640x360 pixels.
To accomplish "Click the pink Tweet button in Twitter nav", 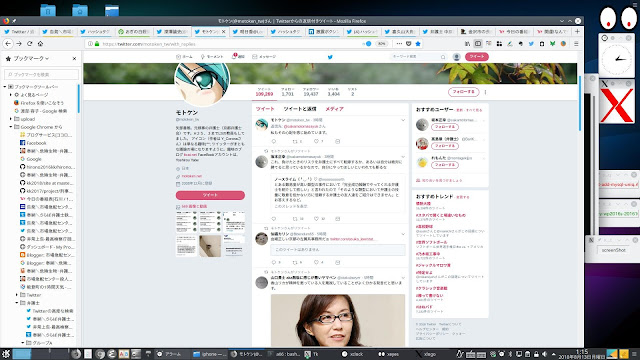I will point(477,57).
